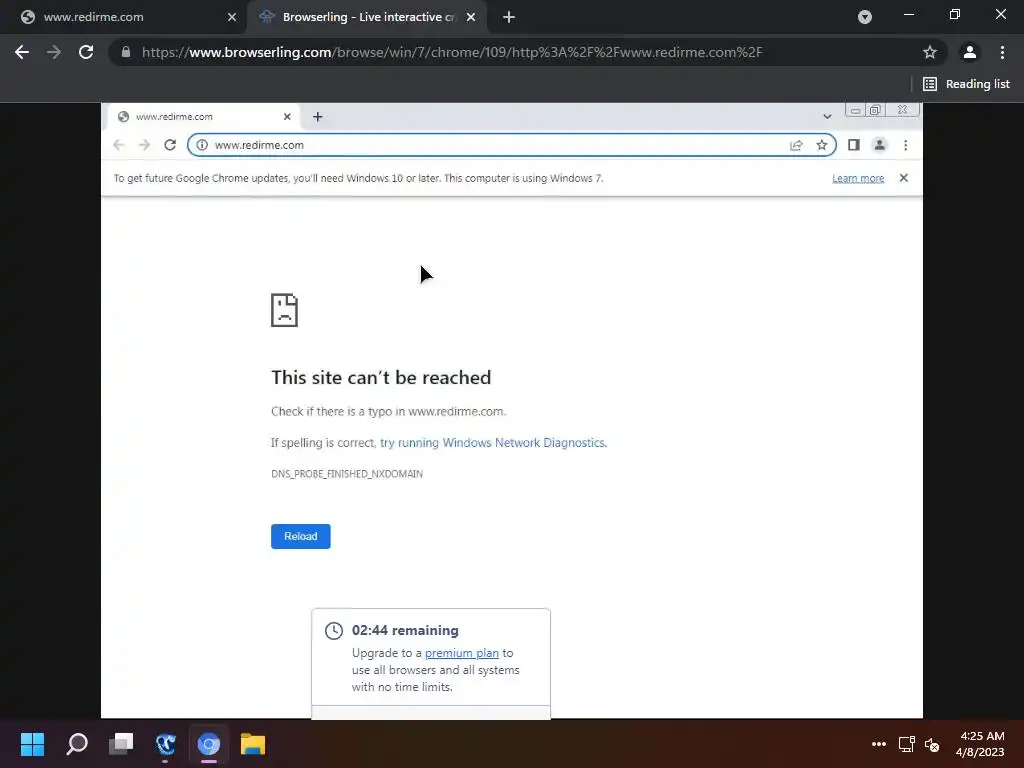Open Windows Network Diagnostics link

click(493, 443)
